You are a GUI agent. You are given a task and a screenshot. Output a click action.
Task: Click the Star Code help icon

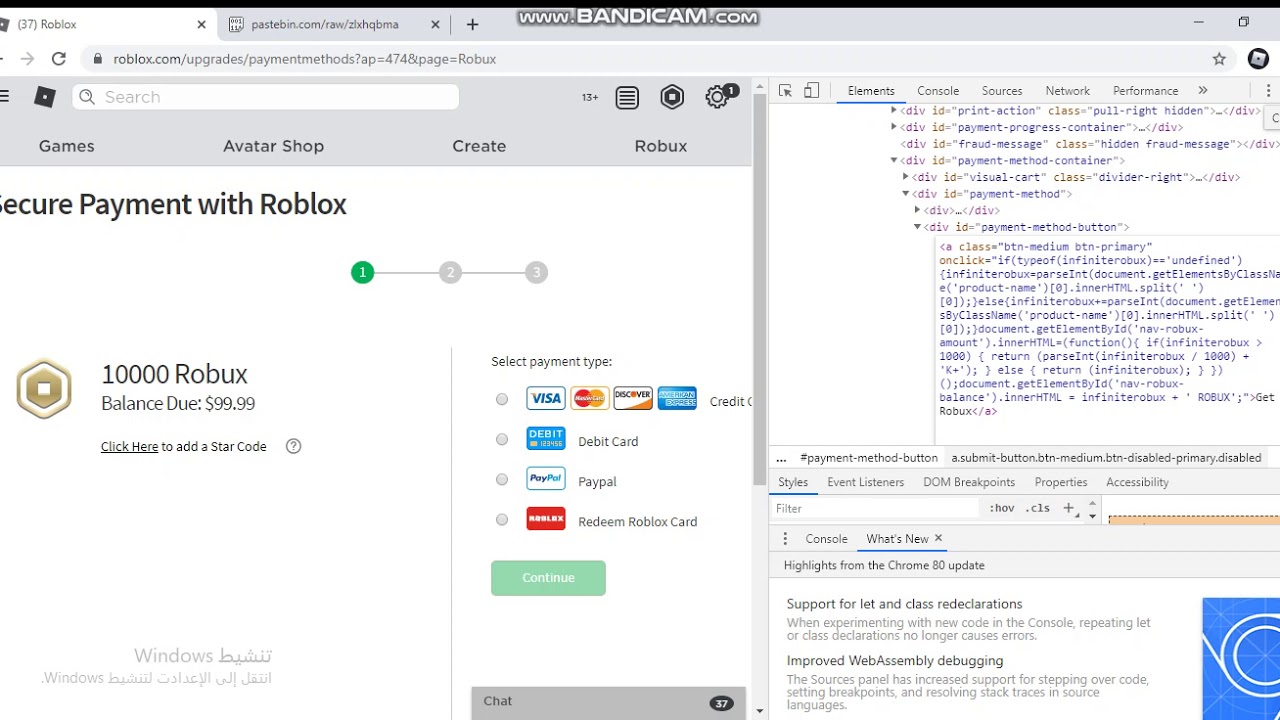tap(293, 446)
